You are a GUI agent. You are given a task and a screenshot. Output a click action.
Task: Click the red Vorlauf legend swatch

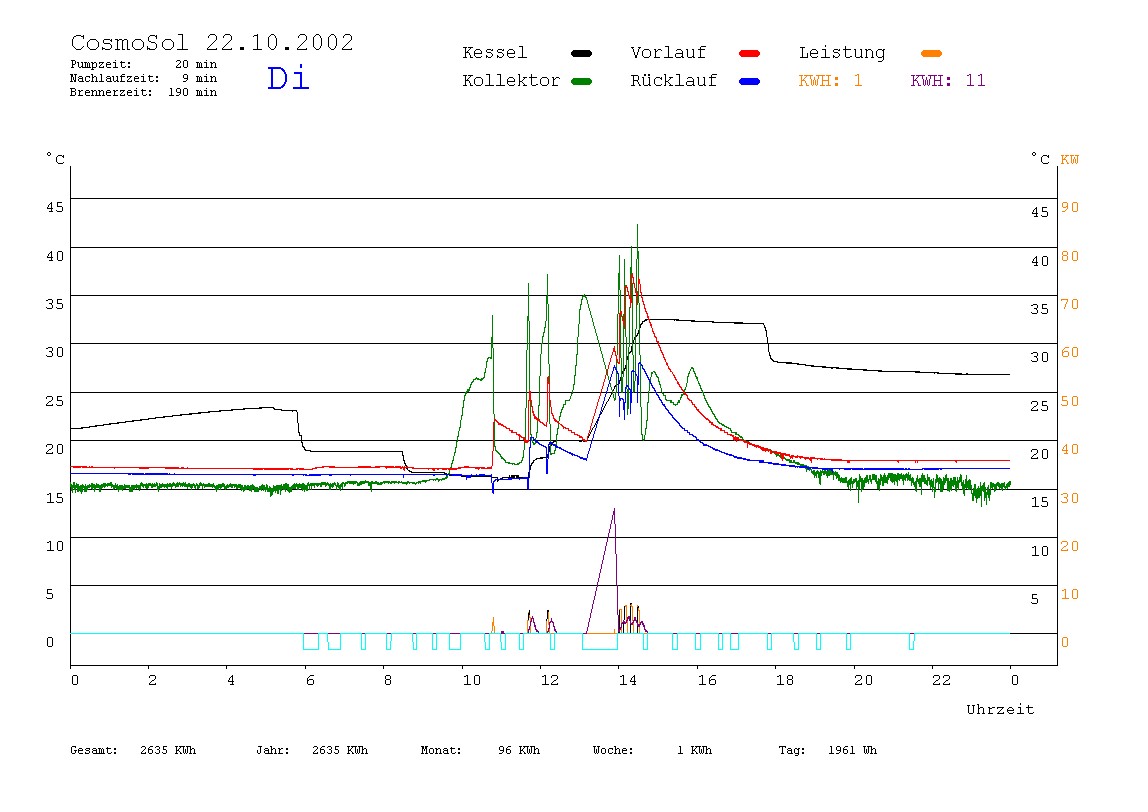(750, 53)
